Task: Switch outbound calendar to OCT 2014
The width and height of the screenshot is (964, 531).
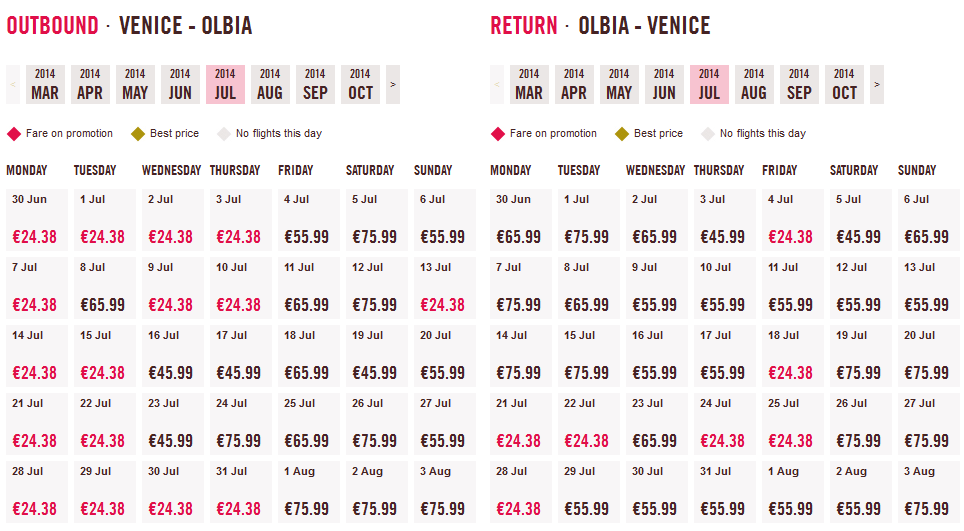Action: coord(360,85)
